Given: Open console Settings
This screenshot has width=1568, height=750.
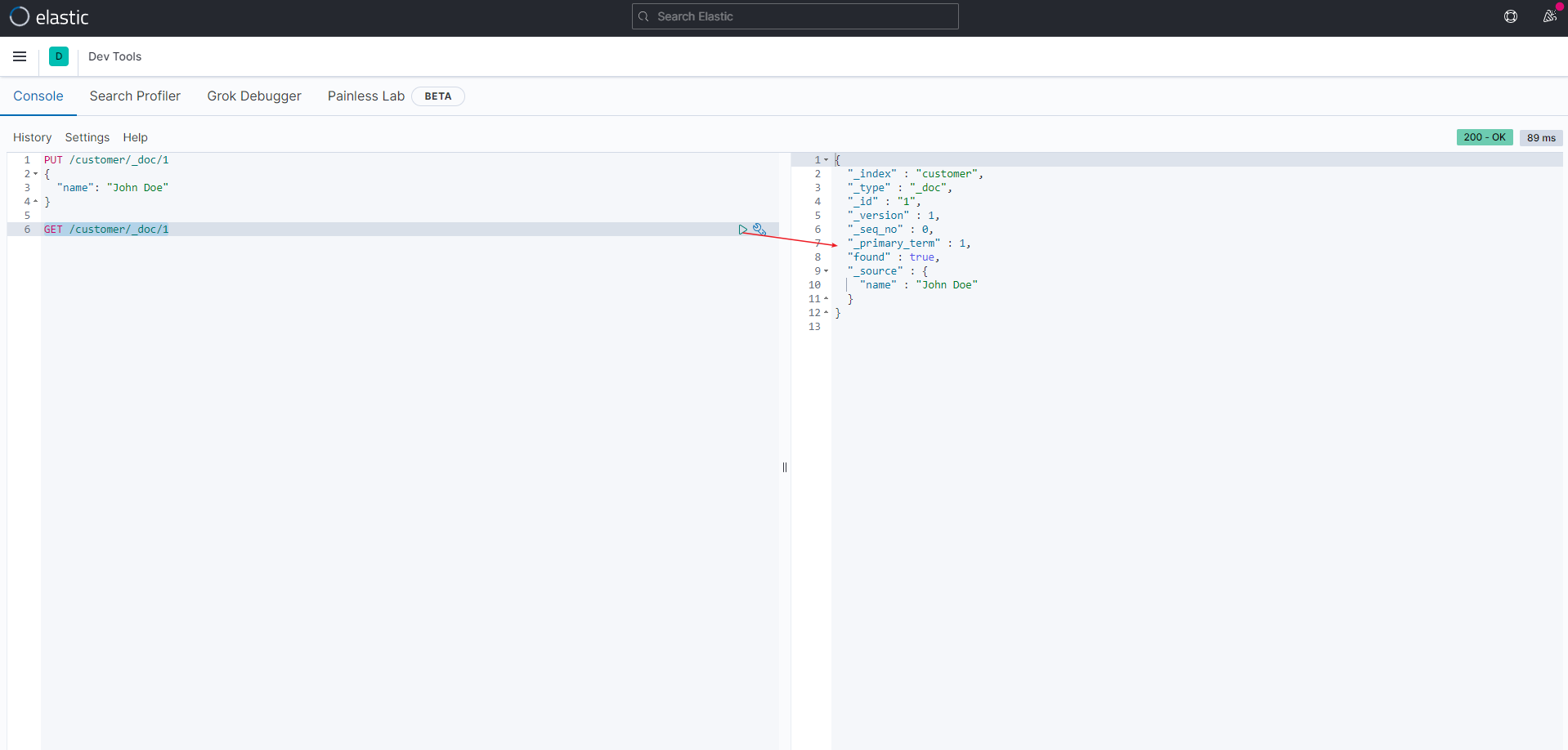Looking at the screenshot, I should 87,137.
